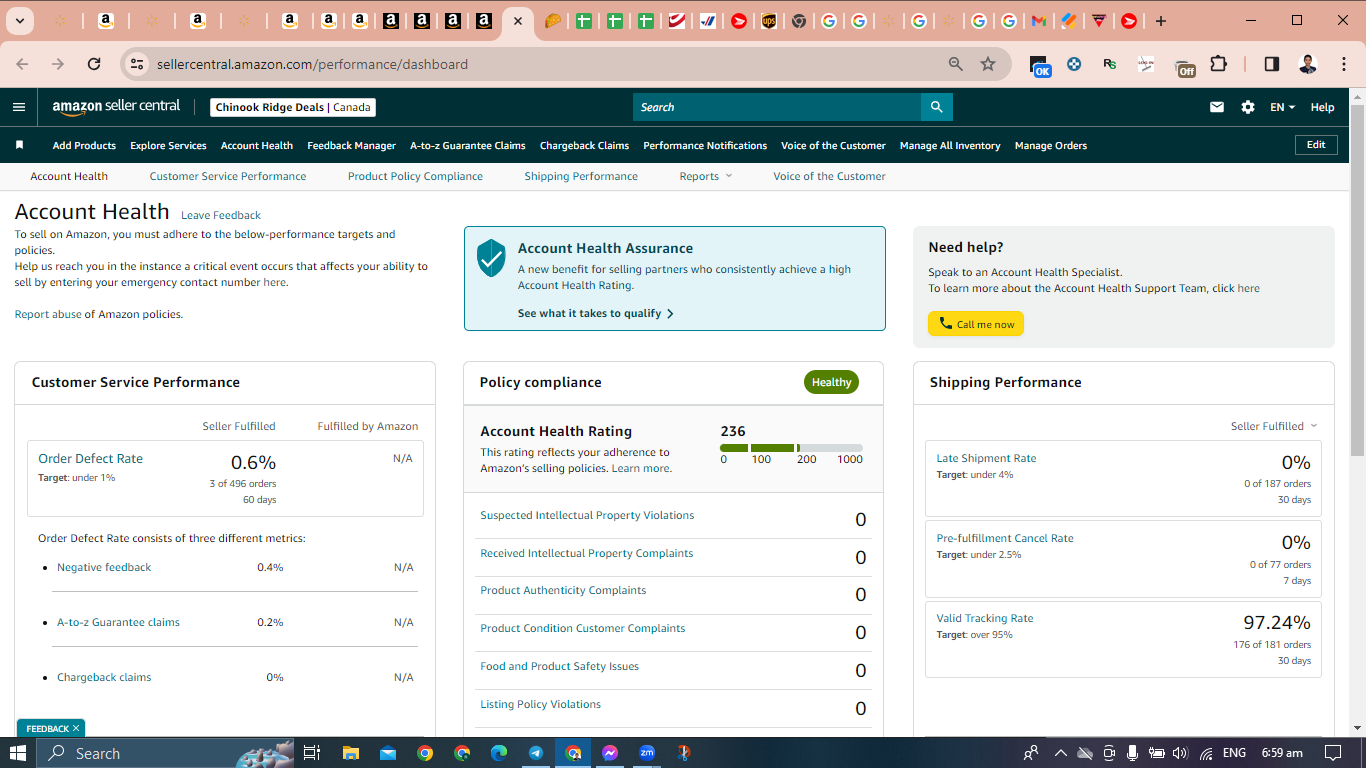Expand 'See what it takes to qualify'

(x=596, y=313)
